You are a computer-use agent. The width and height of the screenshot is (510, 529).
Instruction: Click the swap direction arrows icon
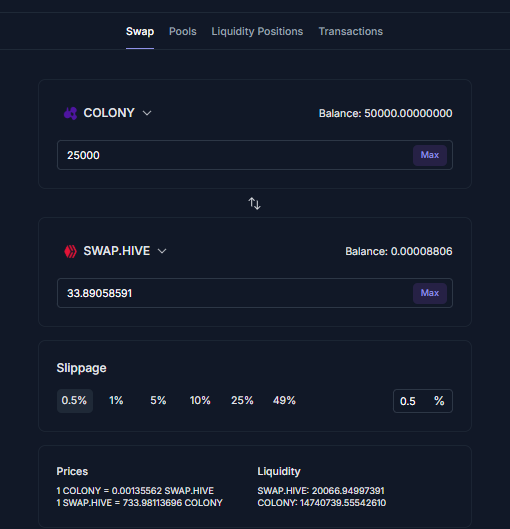[x=254, y=203]
